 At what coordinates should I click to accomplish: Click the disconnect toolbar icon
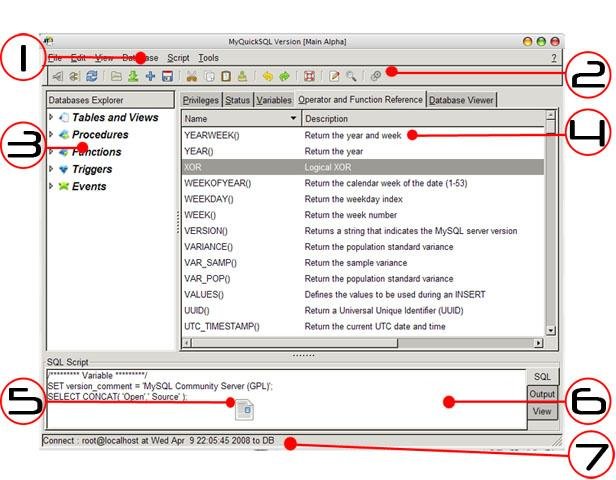click(74, 76)
